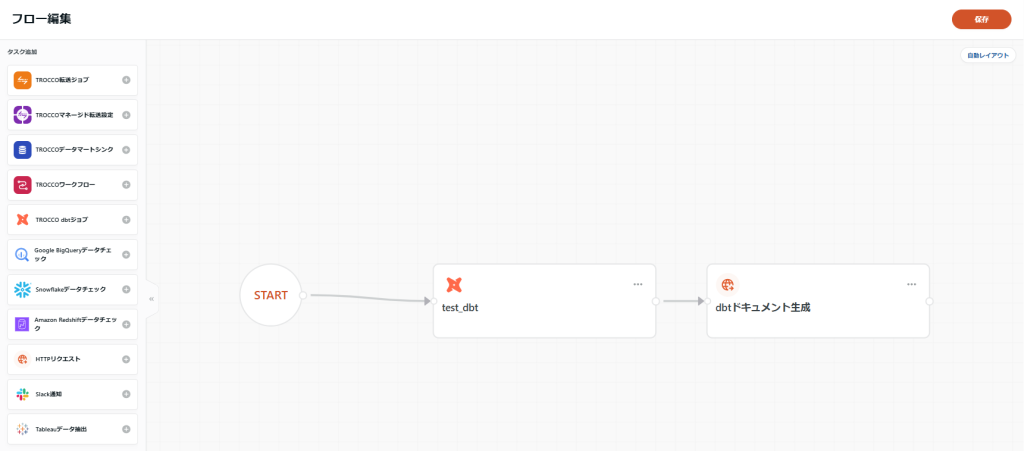Screen dimensions: 1024x451
Task: Click the globe icon on dbtドキュメント生成 node
Action: [728, 285]
